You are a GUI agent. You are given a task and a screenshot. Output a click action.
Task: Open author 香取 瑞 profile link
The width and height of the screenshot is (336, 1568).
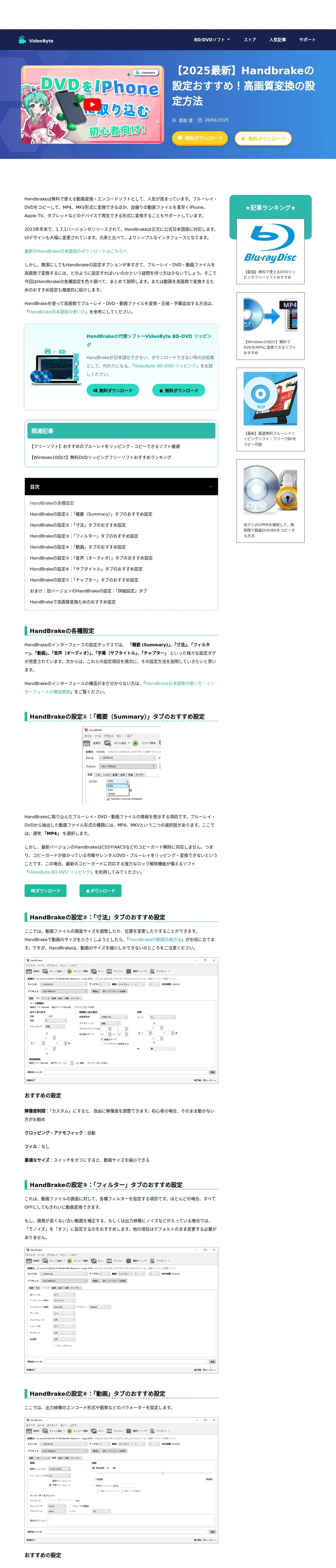(x=185, y=120)
